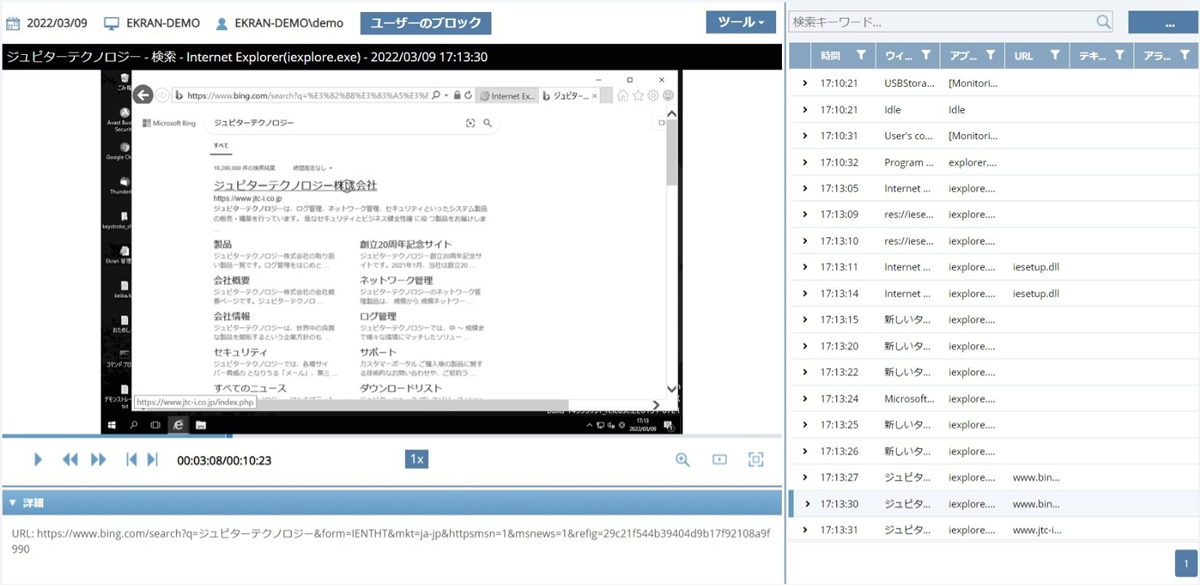Click ユーザーのブロック button
The width and height of the screenshot is (1200, 585).
coord(426,22)
